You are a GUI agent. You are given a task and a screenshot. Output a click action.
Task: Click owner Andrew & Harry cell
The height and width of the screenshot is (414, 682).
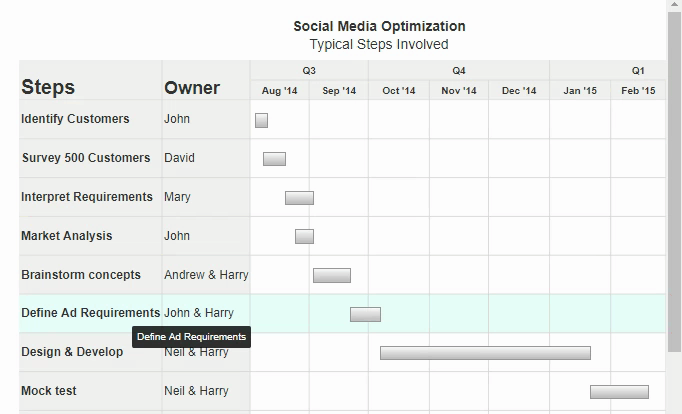click(x=206, y=275)
